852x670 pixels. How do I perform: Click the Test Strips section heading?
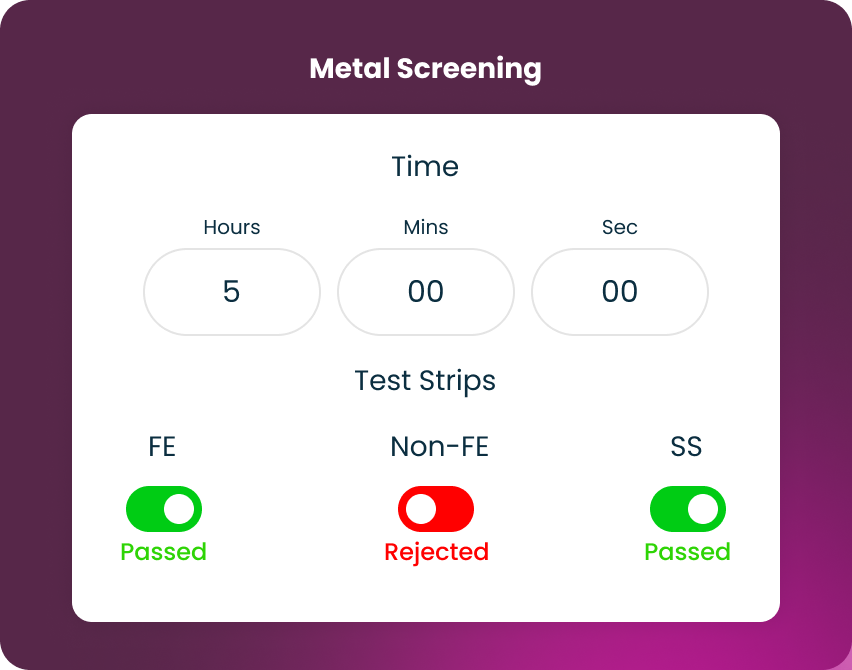pos(426,381)
